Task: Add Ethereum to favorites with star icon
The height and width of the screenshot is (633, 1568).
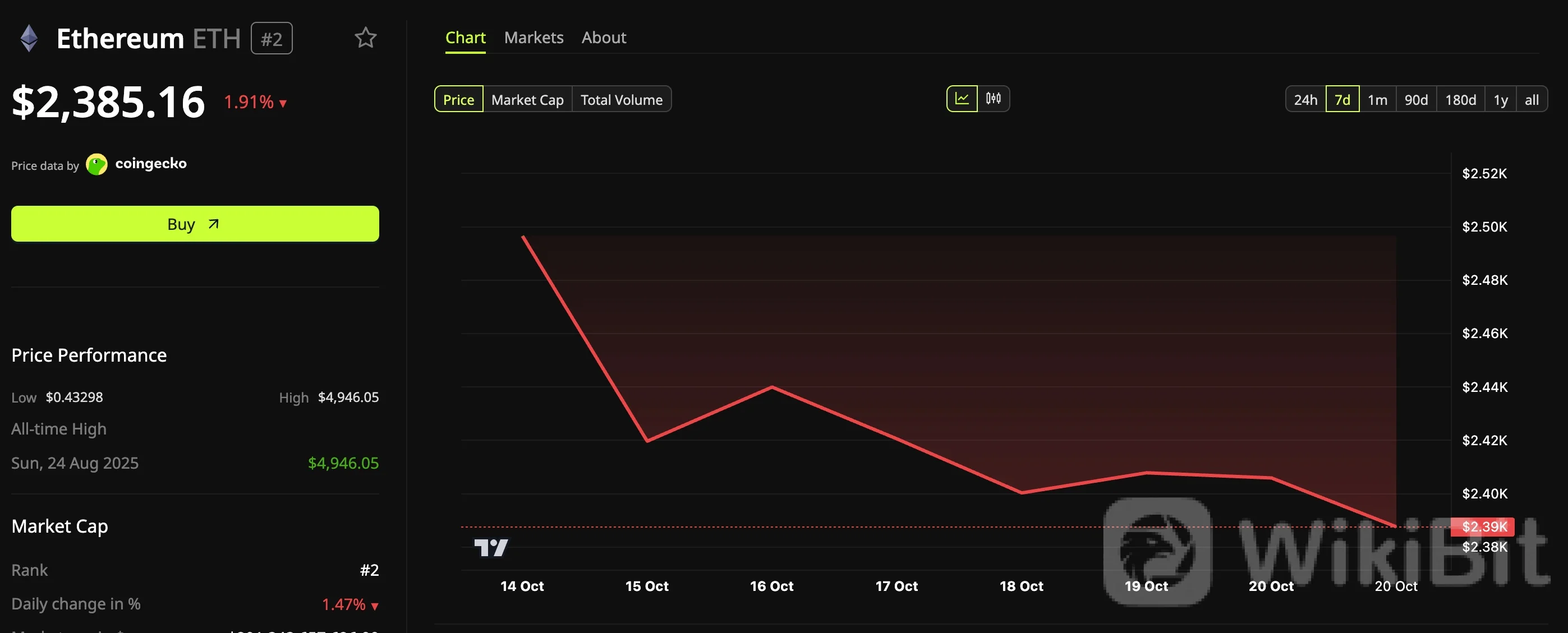Action: point(365,38)
